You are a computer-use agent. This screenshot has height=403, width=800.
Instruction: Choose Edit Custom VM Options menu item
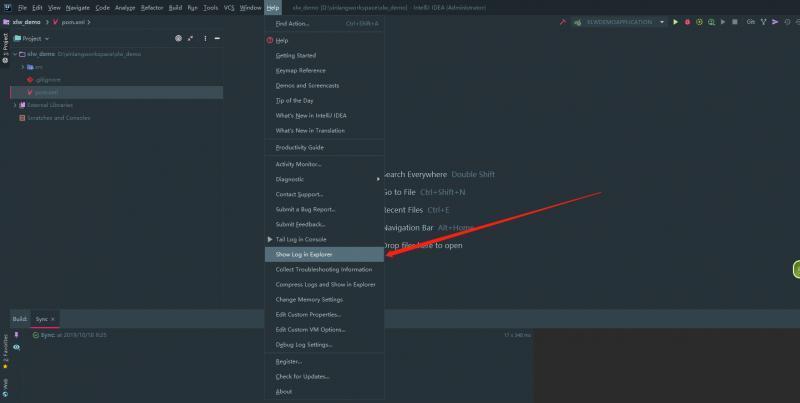click(310, 329)
